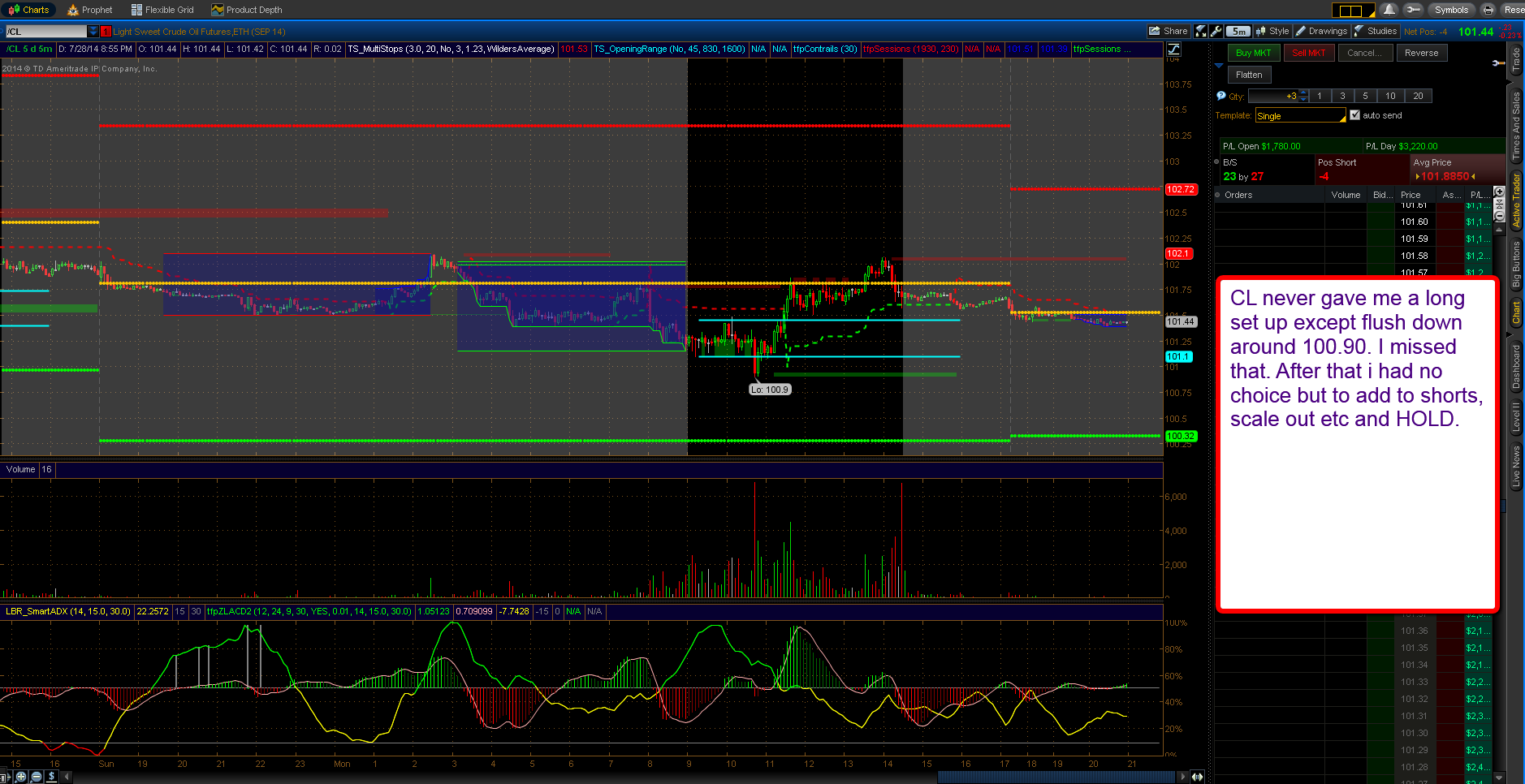Click ladder price row 101.58
The width and height of the screenshot is (1525, 784).
coord(1353,256)
